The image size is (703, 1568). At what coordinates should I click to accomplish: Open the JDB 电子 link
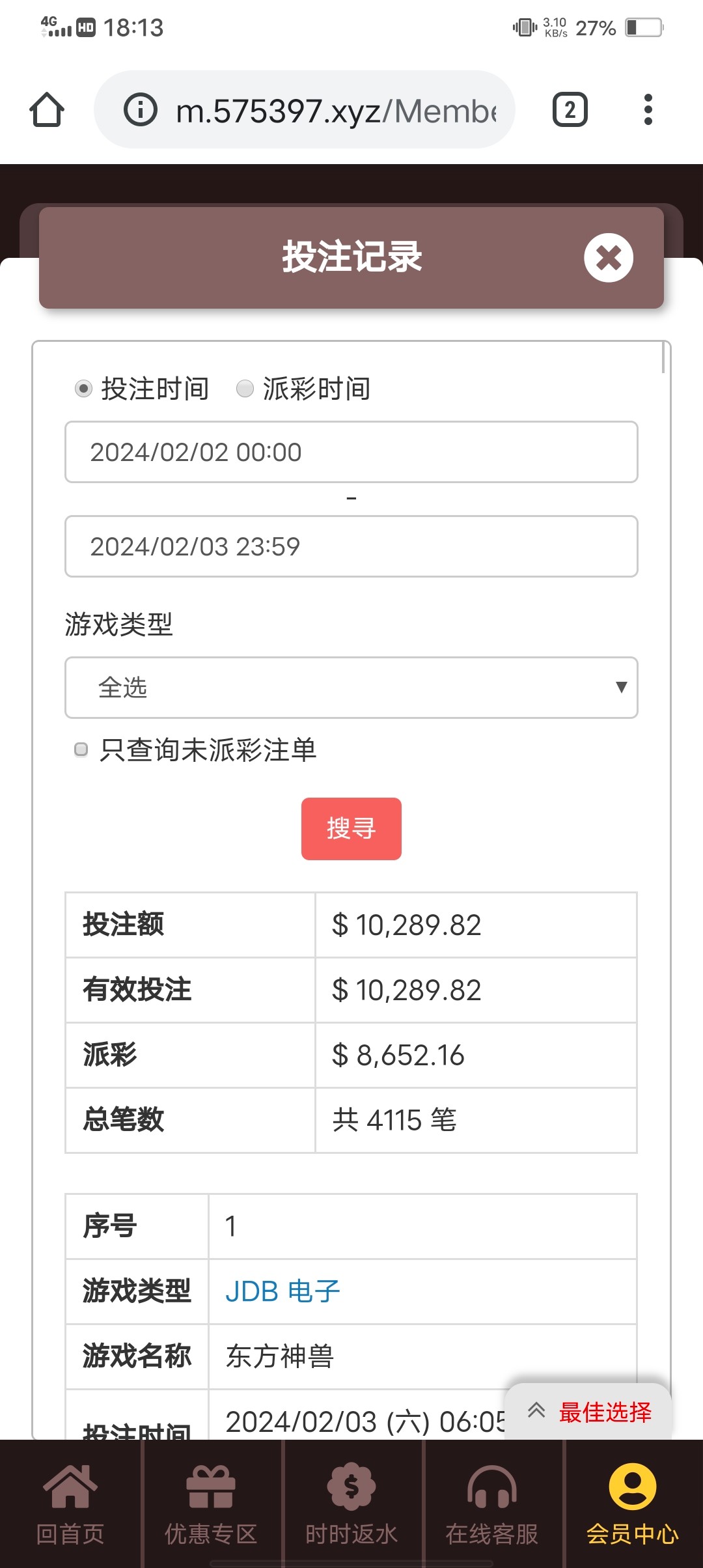point(283,1291)
